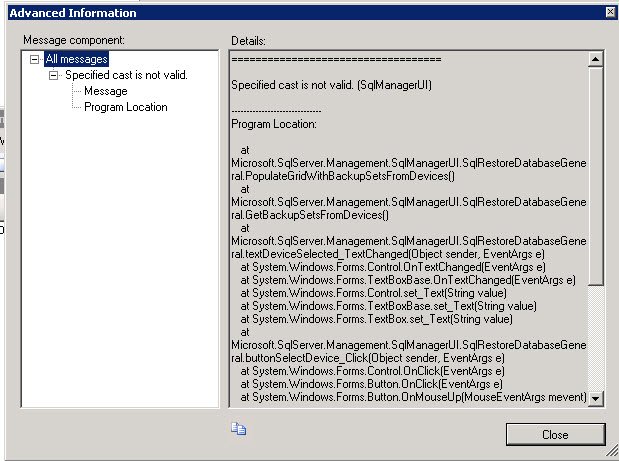Image resolution: width=619 pixels, height=461 pixels.
Task: Click the TextBox.set_Text(String value) line
Action: (376, 319)
